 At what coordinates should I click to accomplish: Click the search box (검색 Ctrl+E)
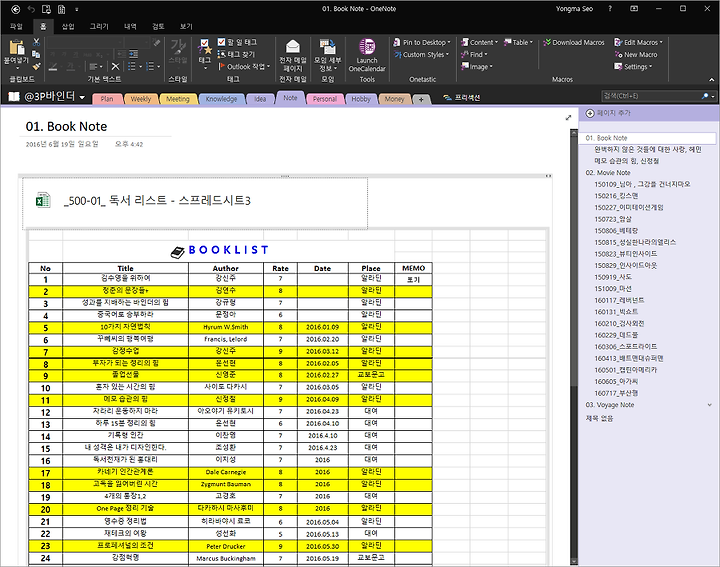click(650, 96)
